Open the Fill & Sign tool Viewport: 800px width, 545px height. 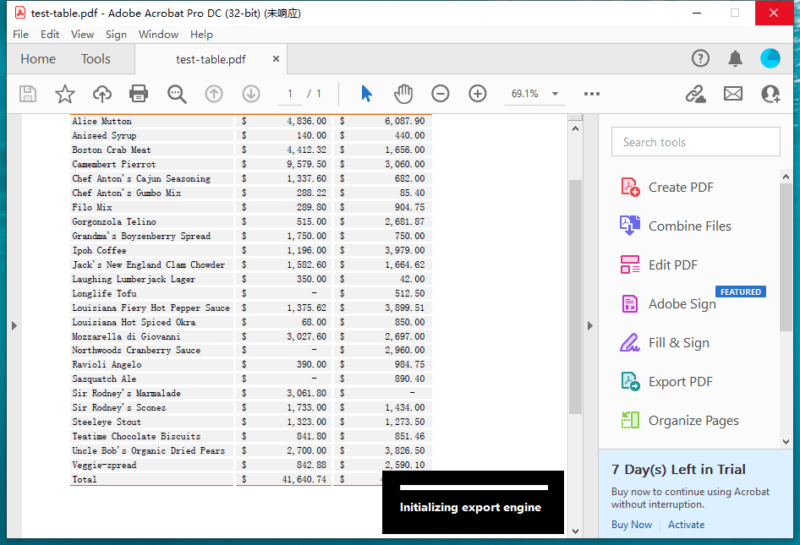[x=665, y=343]
